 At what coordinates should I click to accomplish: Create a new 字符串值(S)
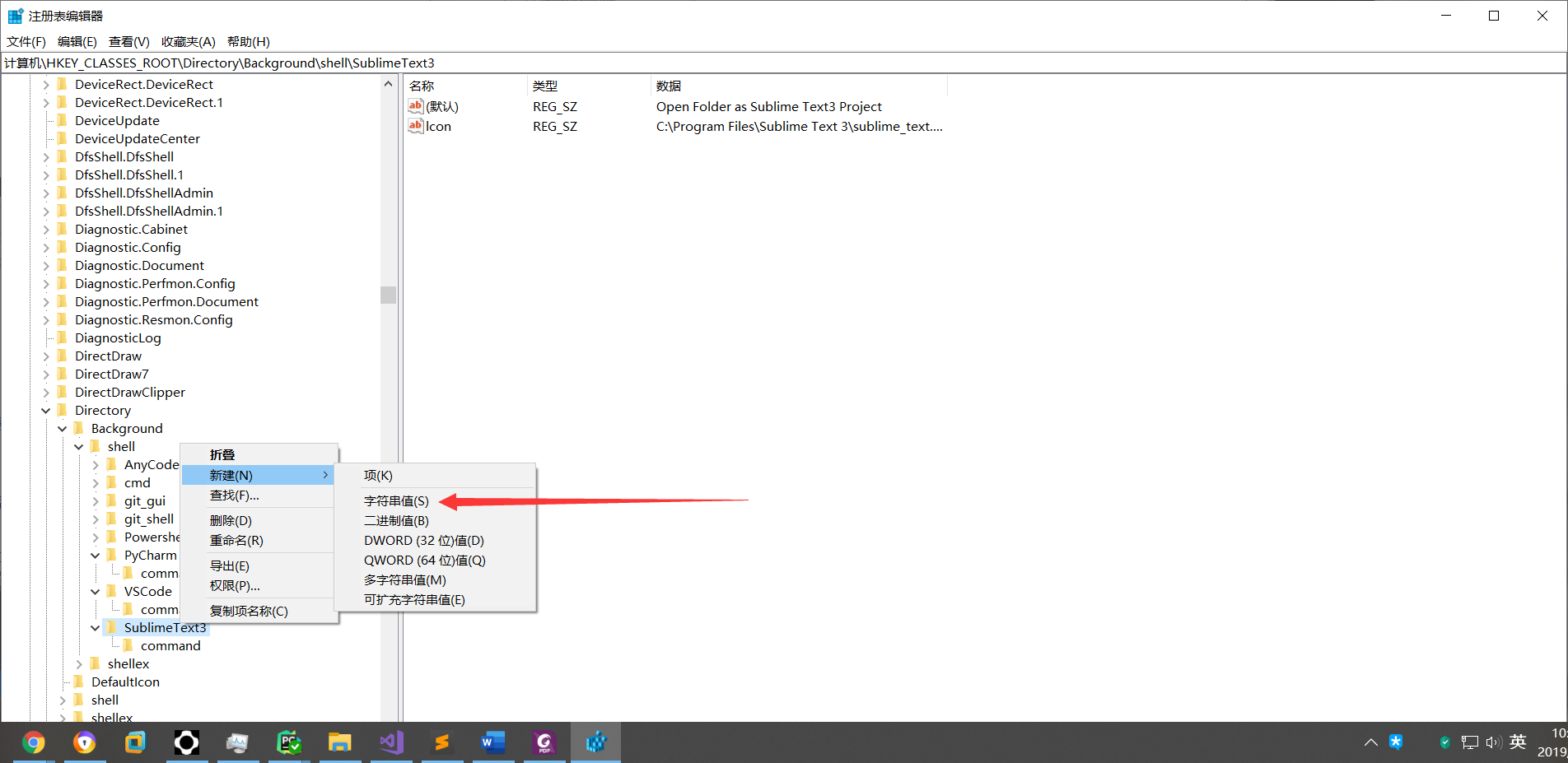[x=435, y=500]
